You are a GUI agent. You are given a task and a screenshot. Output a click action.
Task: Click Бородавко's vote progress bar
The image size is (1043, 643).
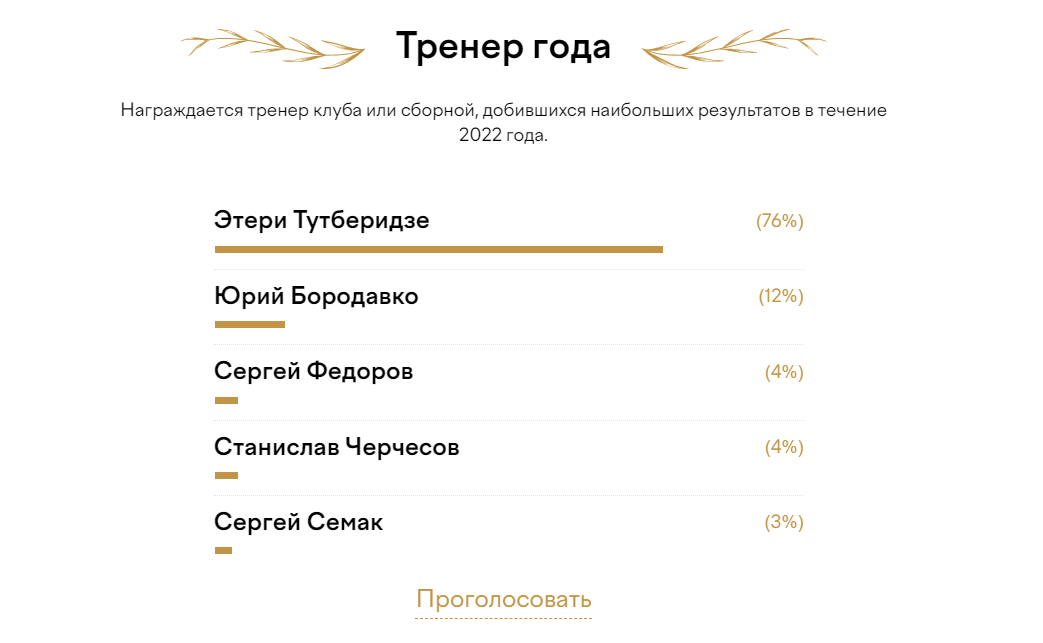click(x=250, y=324)
